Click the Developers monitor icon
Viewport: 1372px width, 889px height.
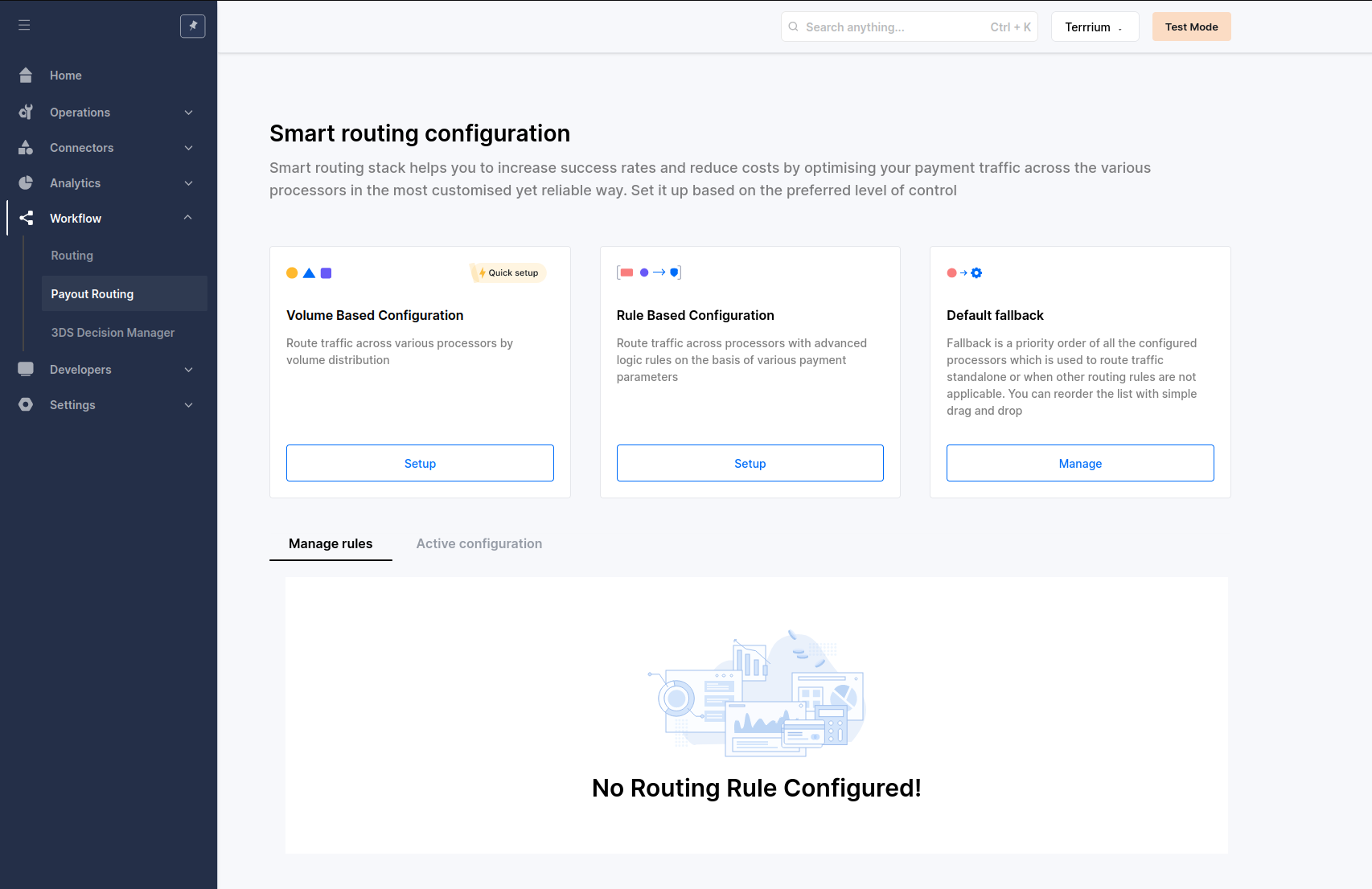click(26, 370)
